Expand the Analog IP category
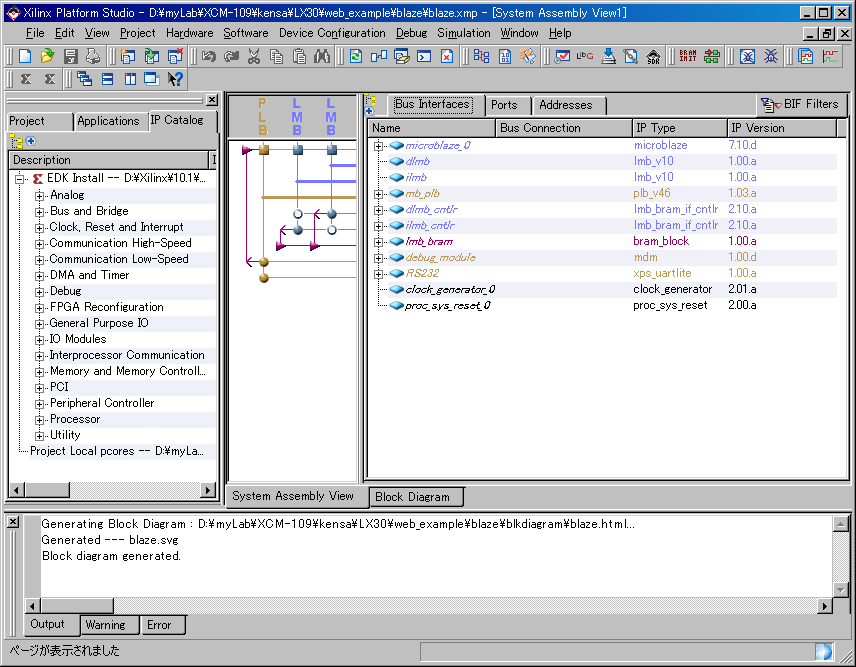856x667 pixels. click(x=40, y=196)
